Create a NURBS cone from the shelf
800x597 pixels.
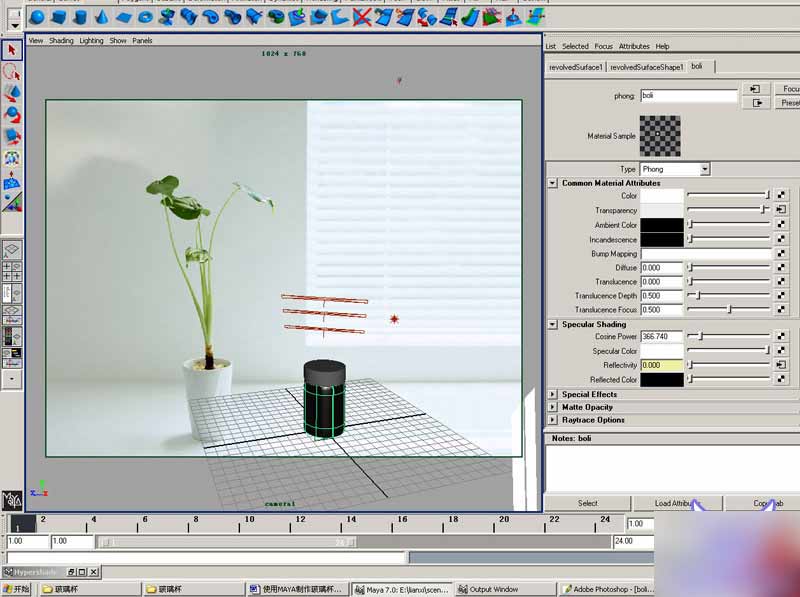[x=102, y=17]
